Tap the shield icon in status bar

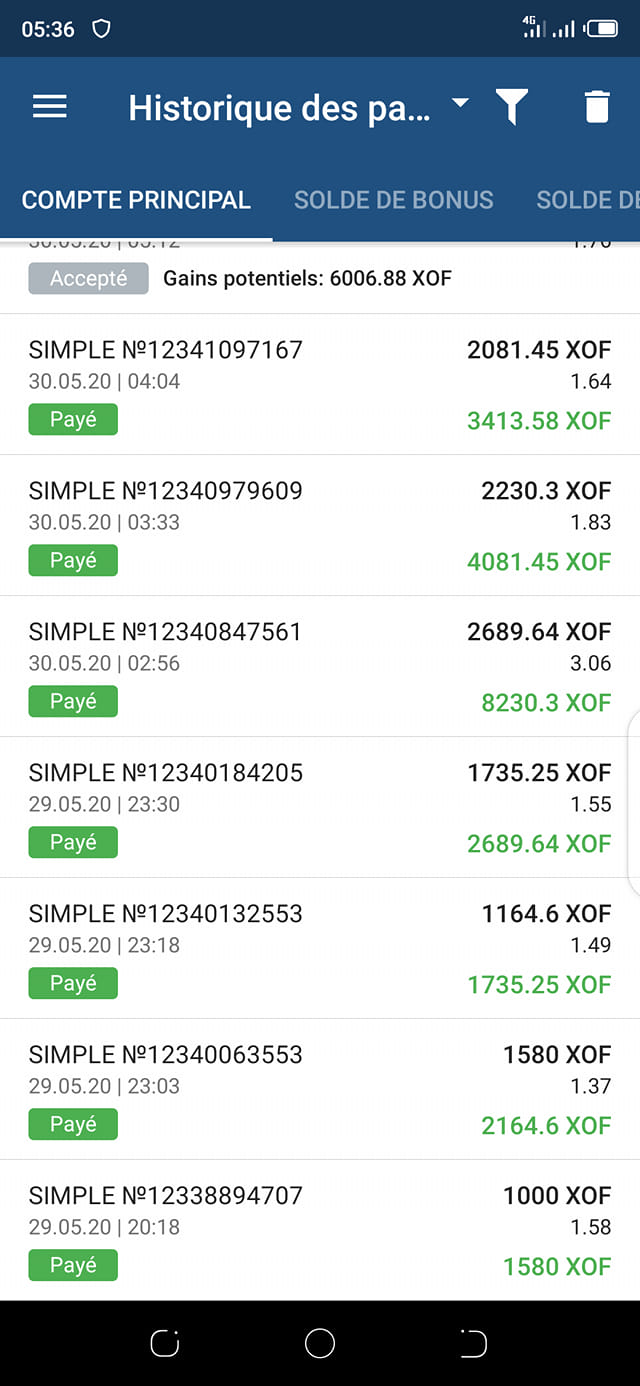point(101,29)
